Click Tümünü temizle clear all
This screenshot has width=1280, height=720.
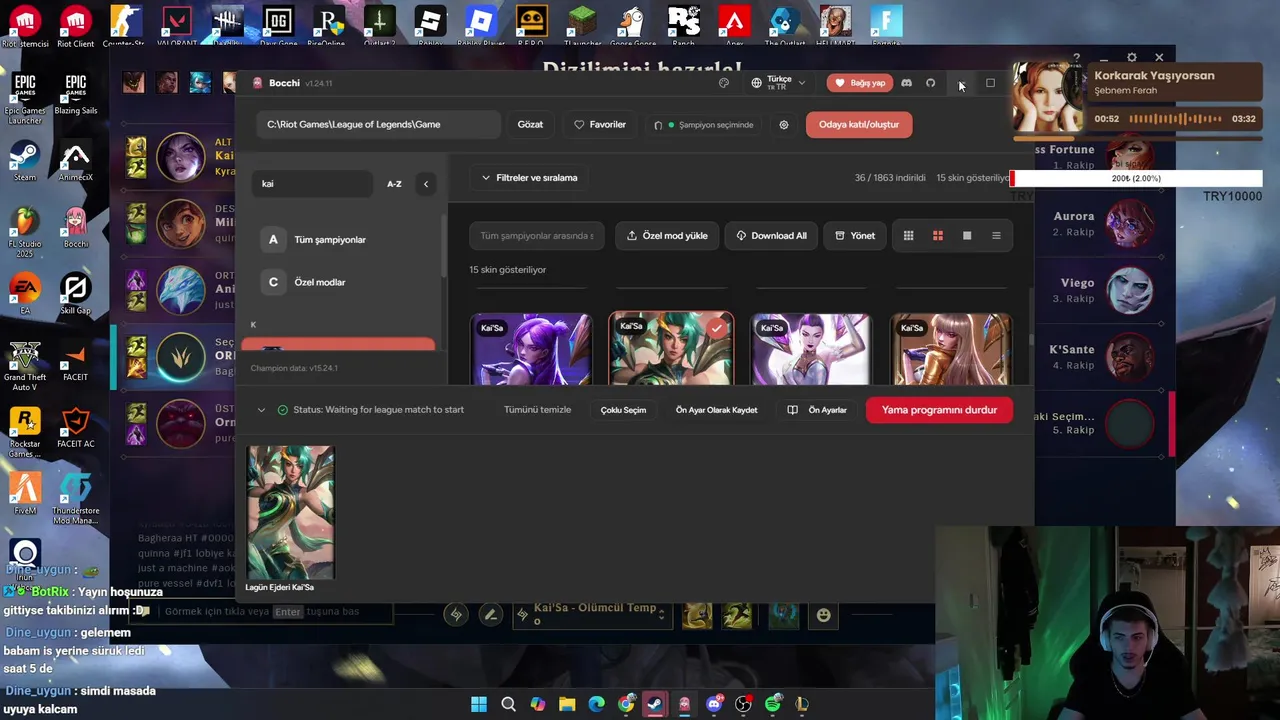tap(538, 410)
